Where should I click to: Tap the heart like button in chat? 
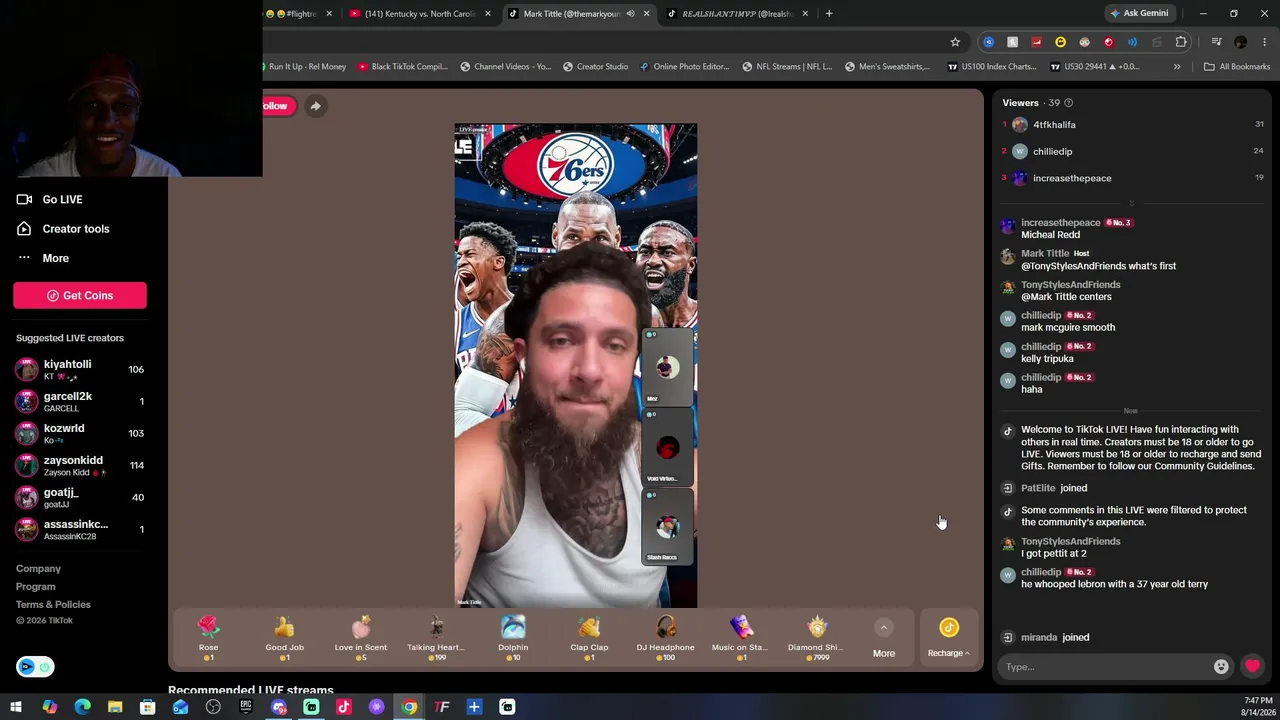pyautogui.click(x=1252, y=666)
